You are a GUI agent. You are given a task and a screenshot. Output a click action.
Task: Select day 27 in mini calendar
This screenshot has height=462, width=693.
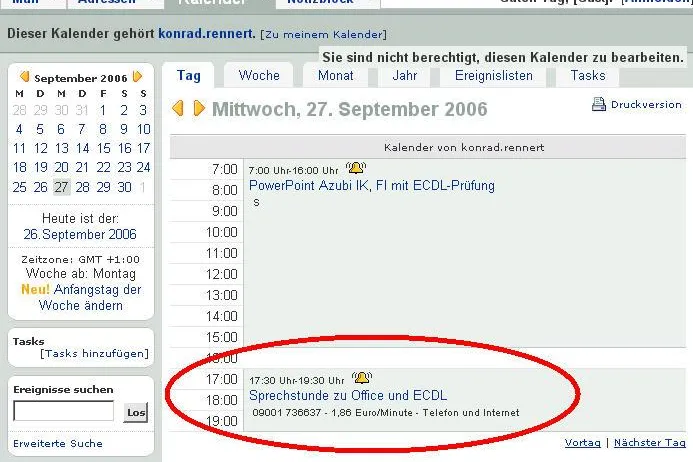point(61,187)
